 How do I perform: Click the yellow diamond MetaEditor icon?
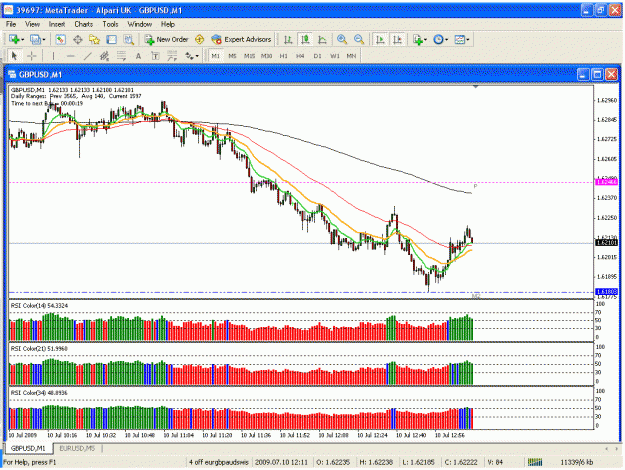(x=199, y=39)
